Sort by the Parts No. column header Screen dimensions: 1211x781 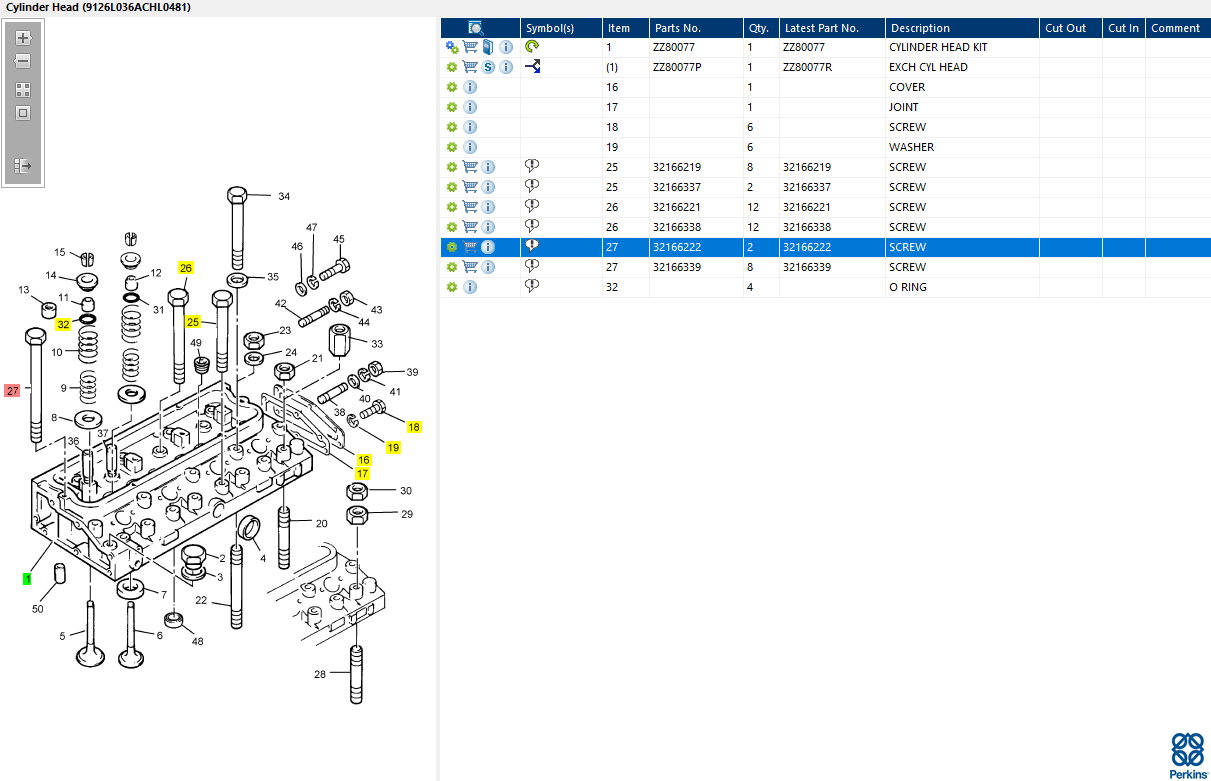click(696, 28)
